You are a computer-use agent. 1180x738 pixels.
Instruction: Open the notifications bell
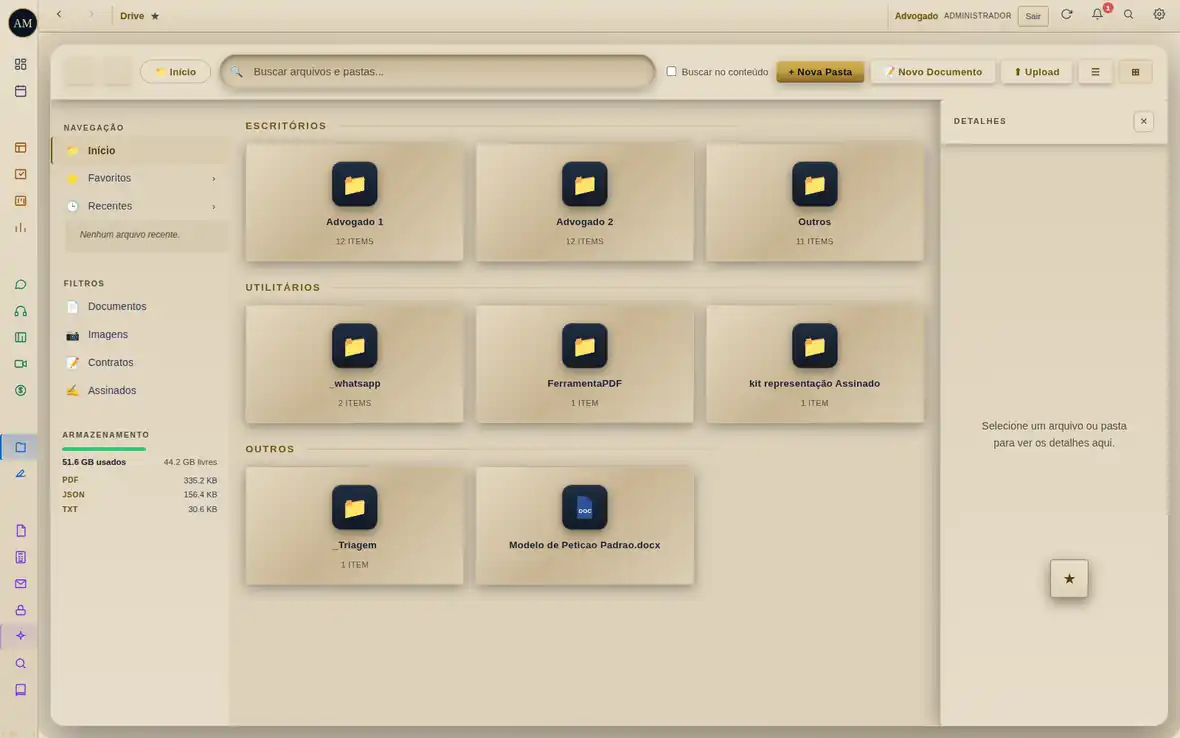[1097, 14]
